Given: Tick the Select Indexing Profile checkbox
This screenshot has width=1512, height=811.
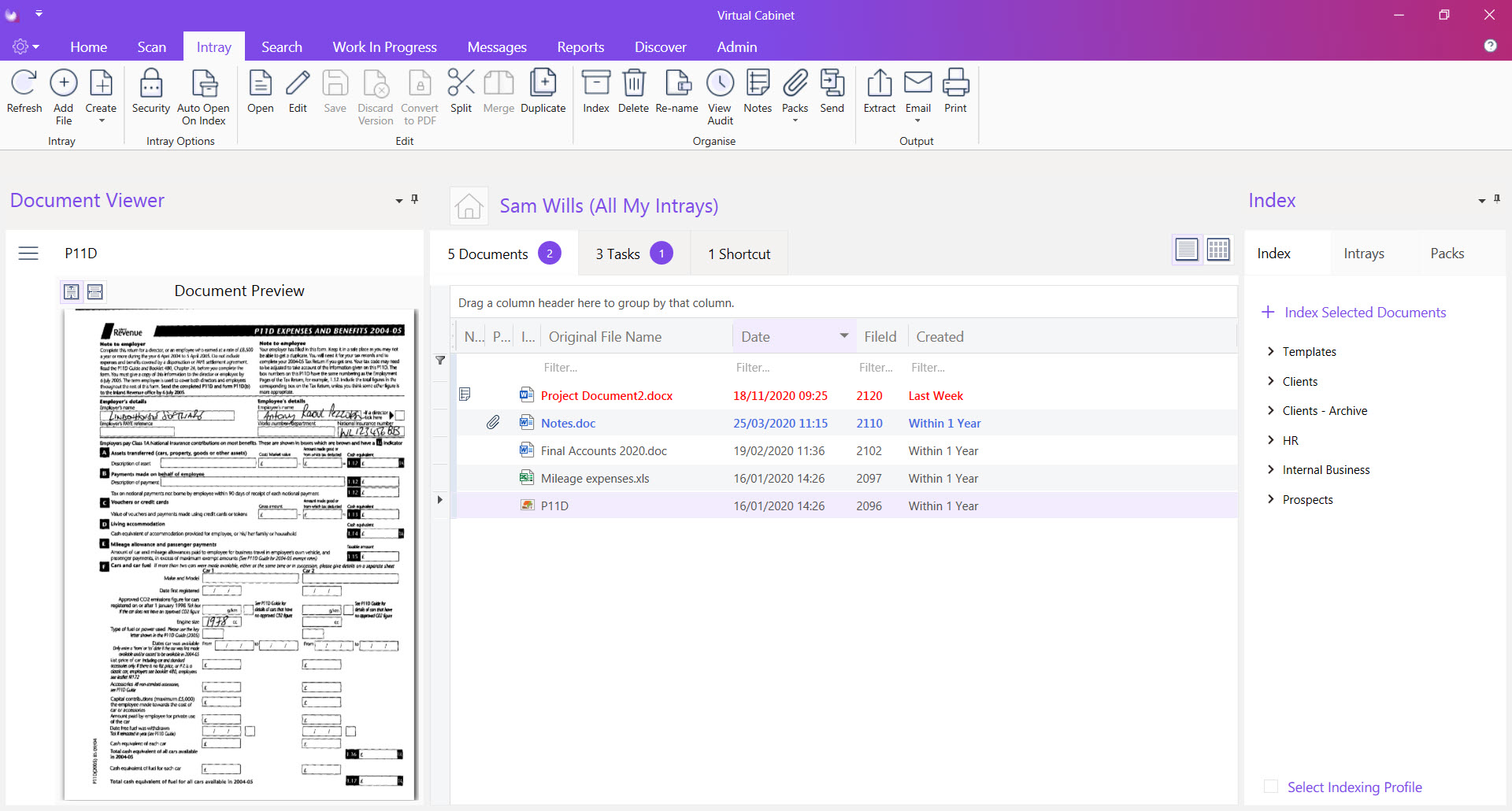Looking at the screenshot, I should click(1270, 787).
